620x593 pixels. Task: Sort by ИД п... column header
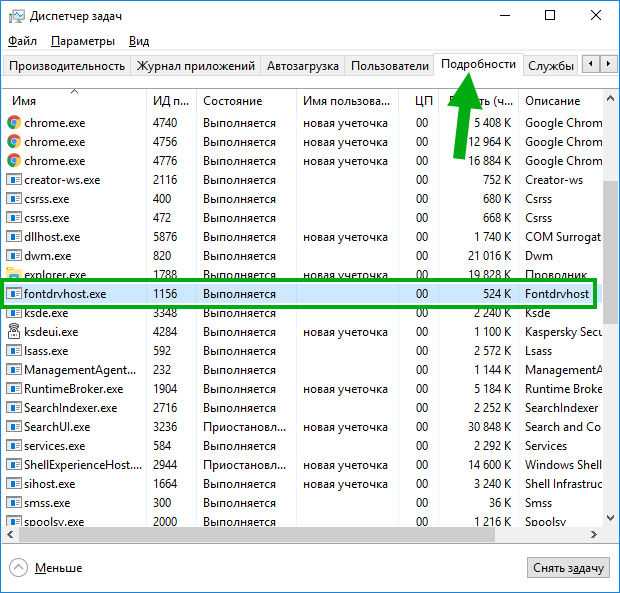171,100
